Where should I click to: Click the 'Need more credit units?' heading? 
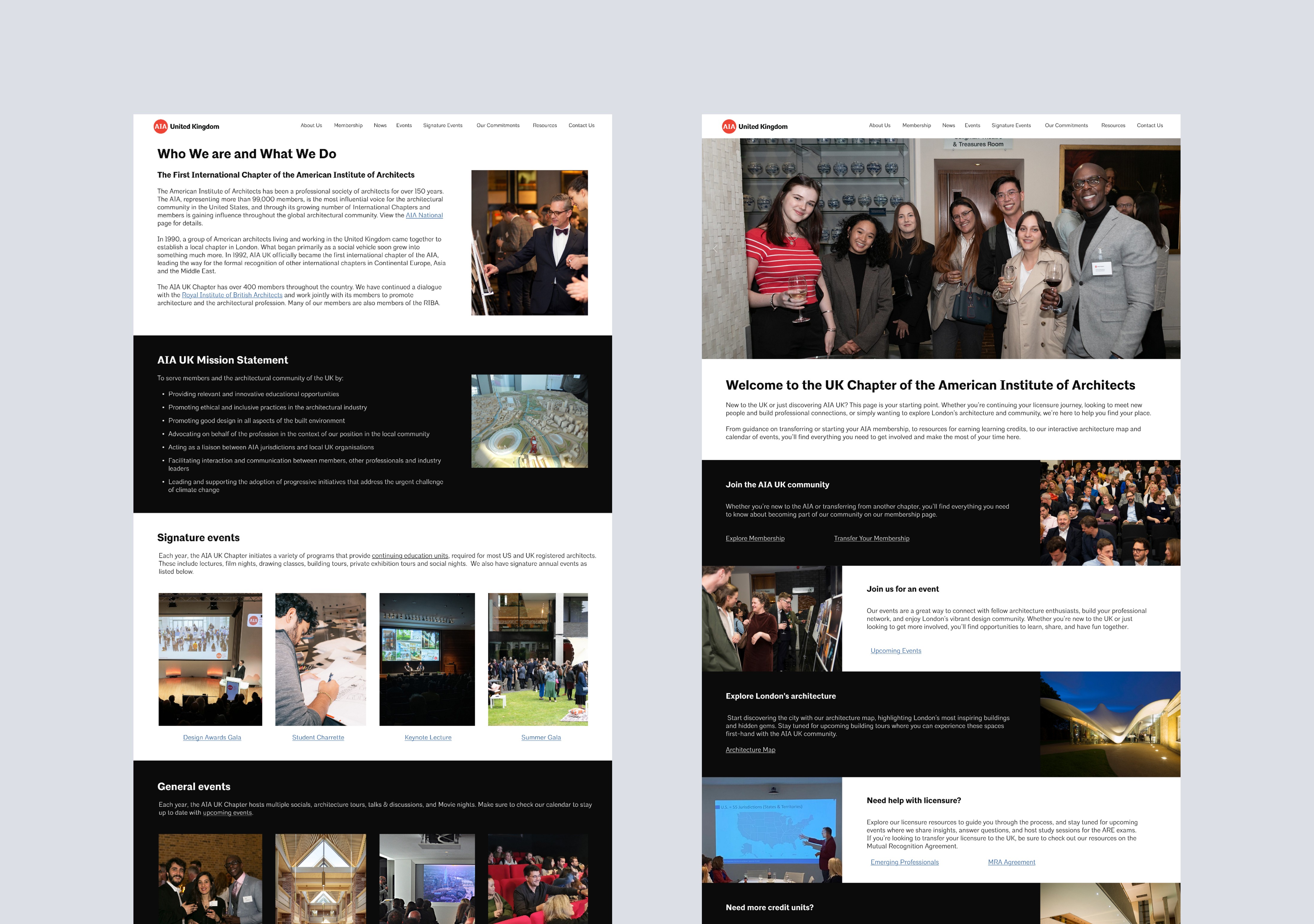click(769, 908)
